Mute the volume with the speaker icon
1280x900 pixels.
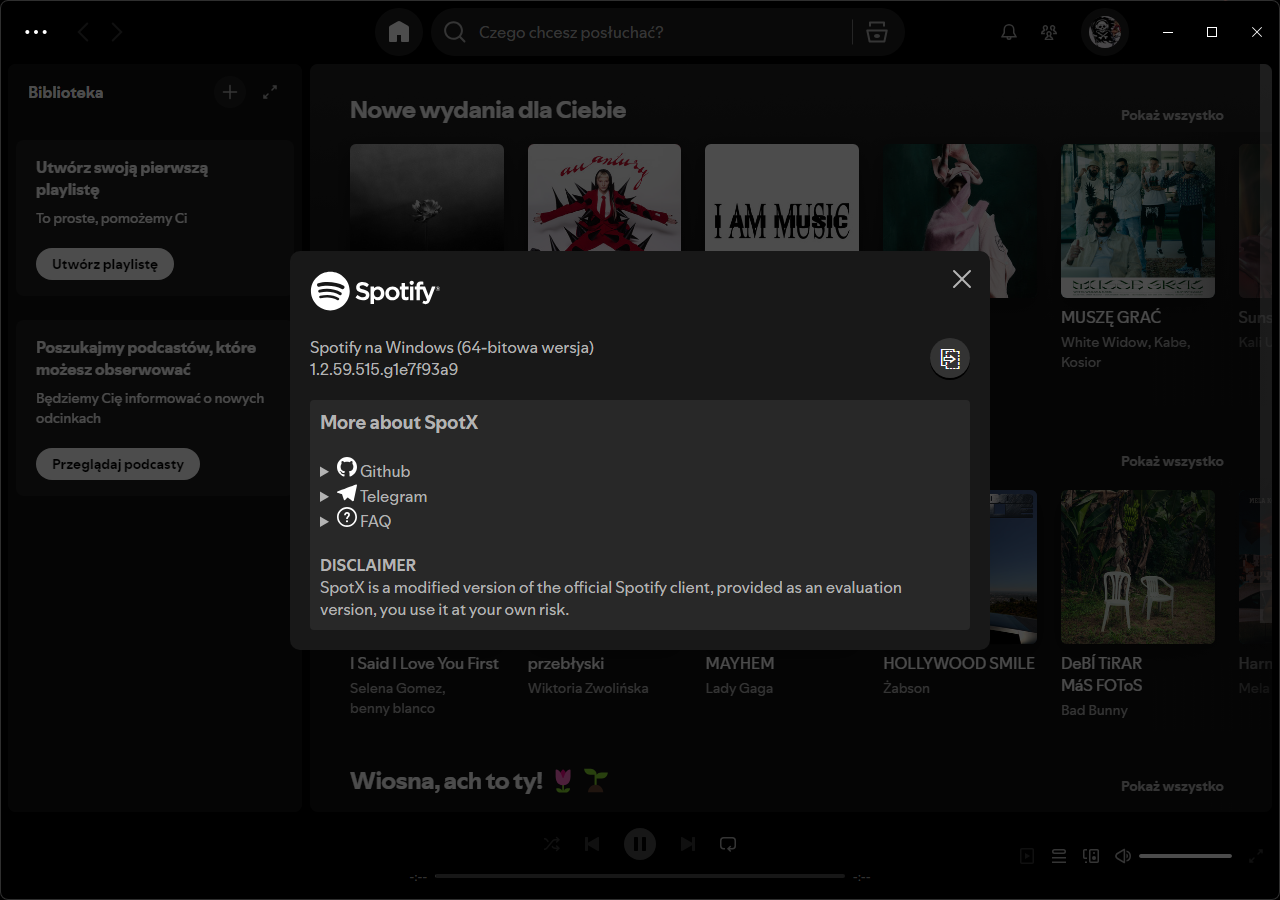point(1123,856)
